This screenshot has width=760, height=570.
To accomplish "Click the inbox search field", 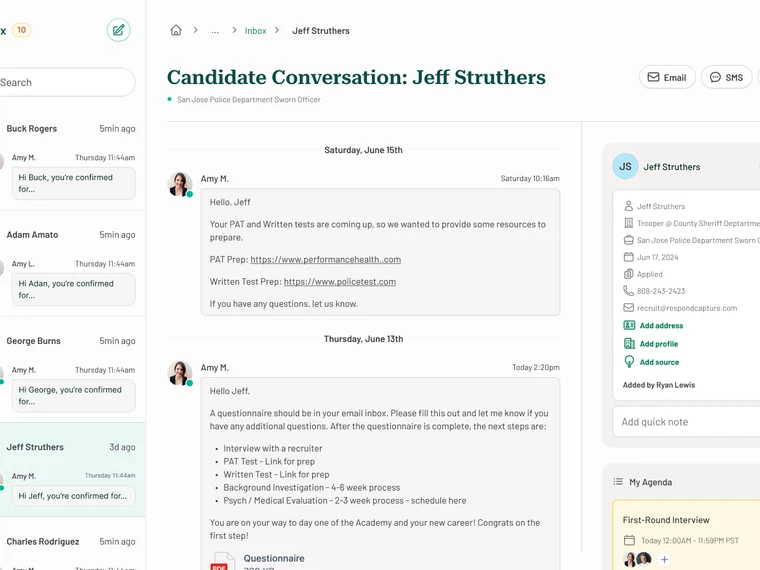I will [x=65, y=82].
